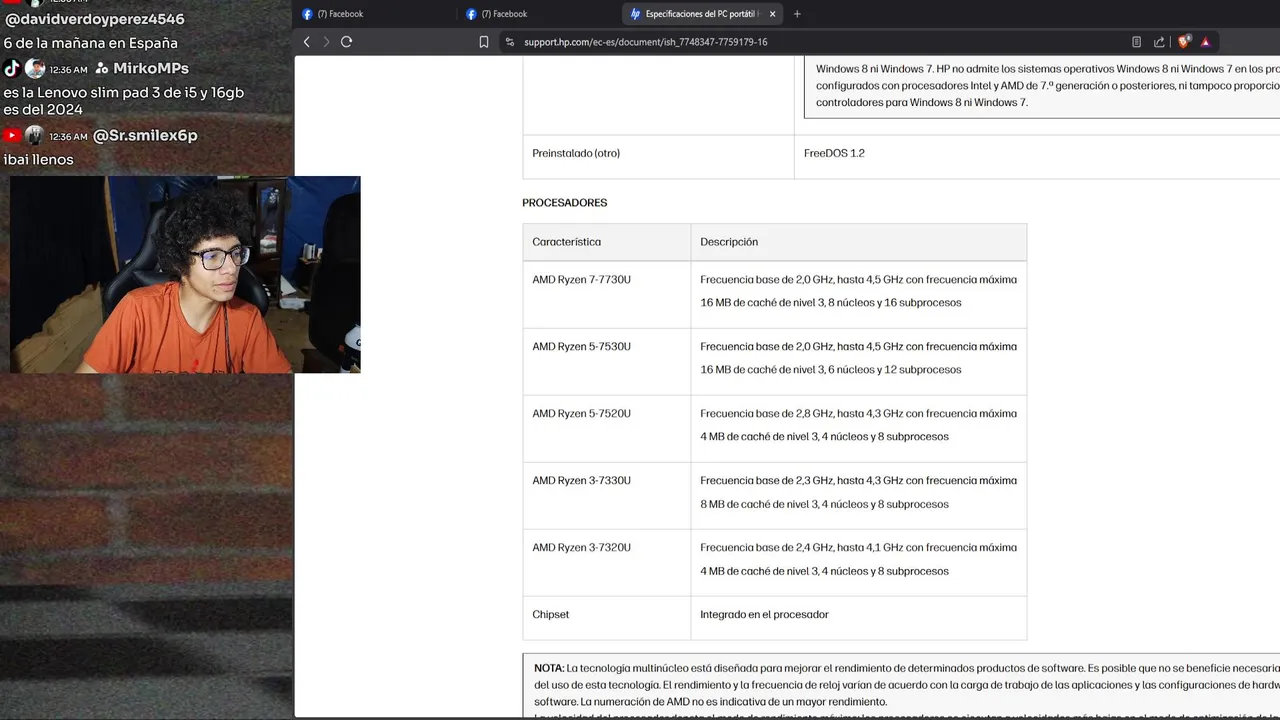Screen dimensions: 1280x720
Task: Click the address bar URL support.hp.com
Action: (x=646, y=42)
